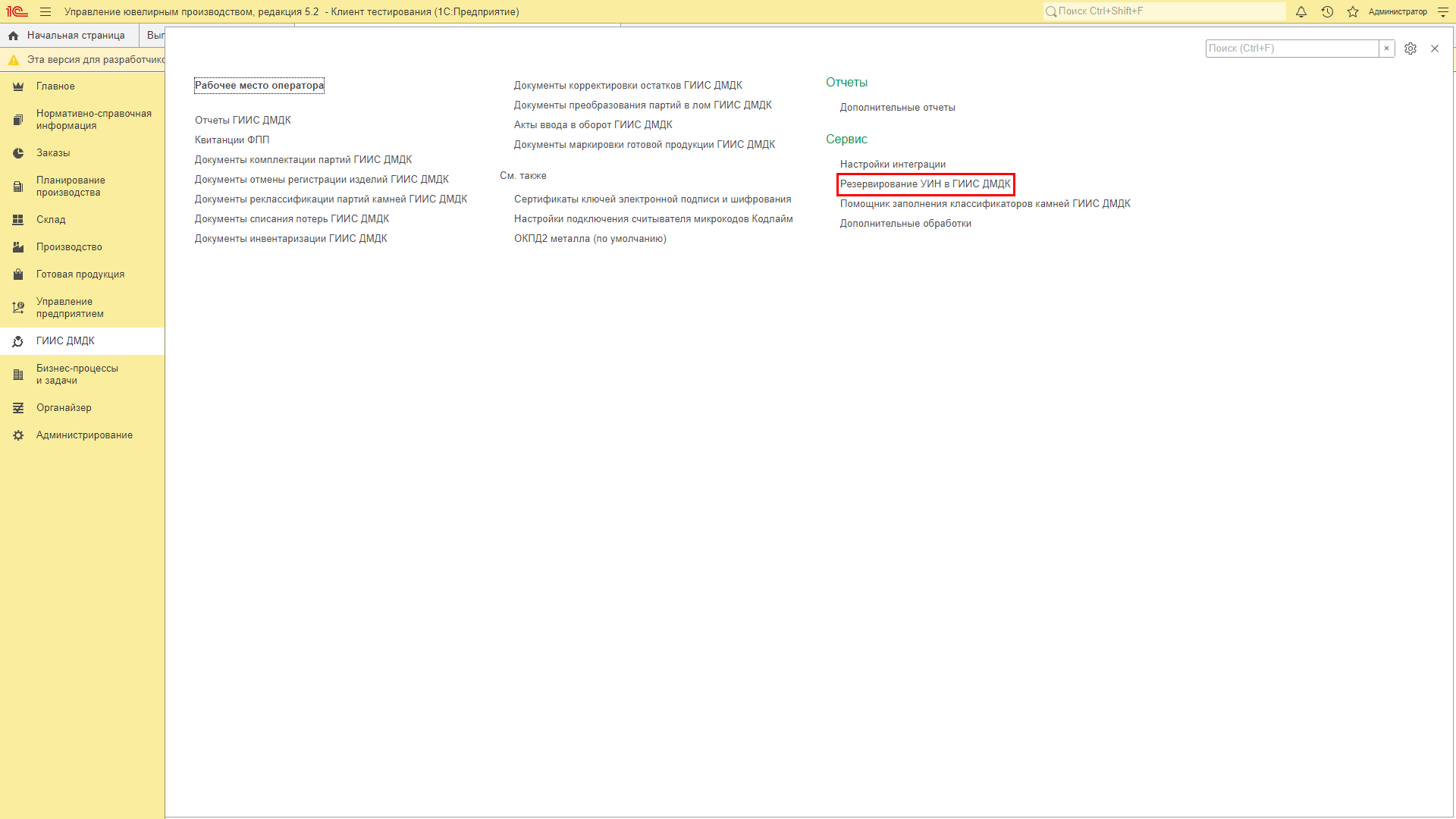Focus the panel search field Поиск (Ctrl+F)
Viewport: 1456px width, 819px height.
tap(1292, 49)
